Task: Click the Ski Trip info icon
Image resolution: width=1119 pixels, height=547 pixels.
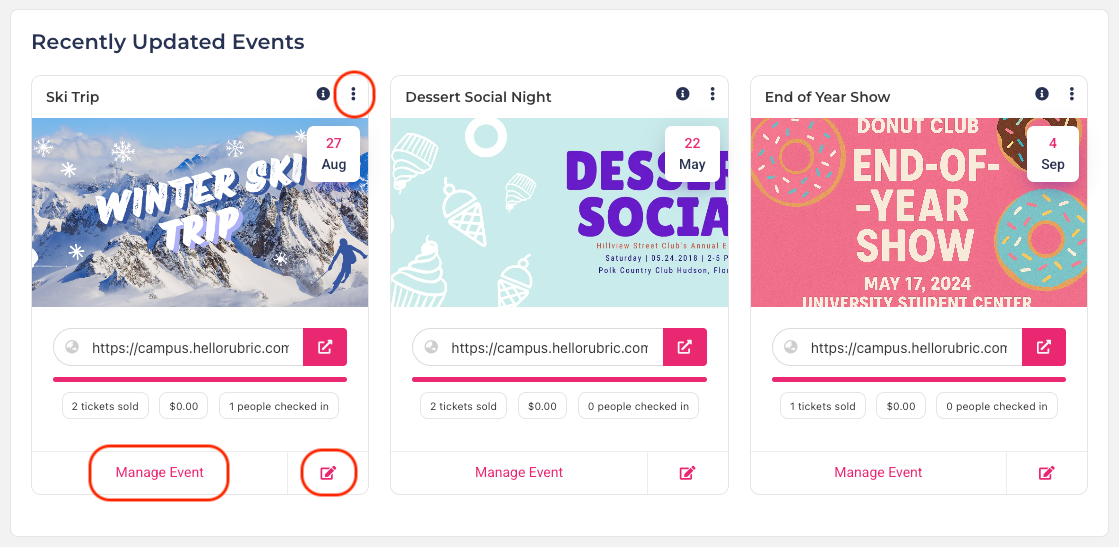Action: [323, 94]
